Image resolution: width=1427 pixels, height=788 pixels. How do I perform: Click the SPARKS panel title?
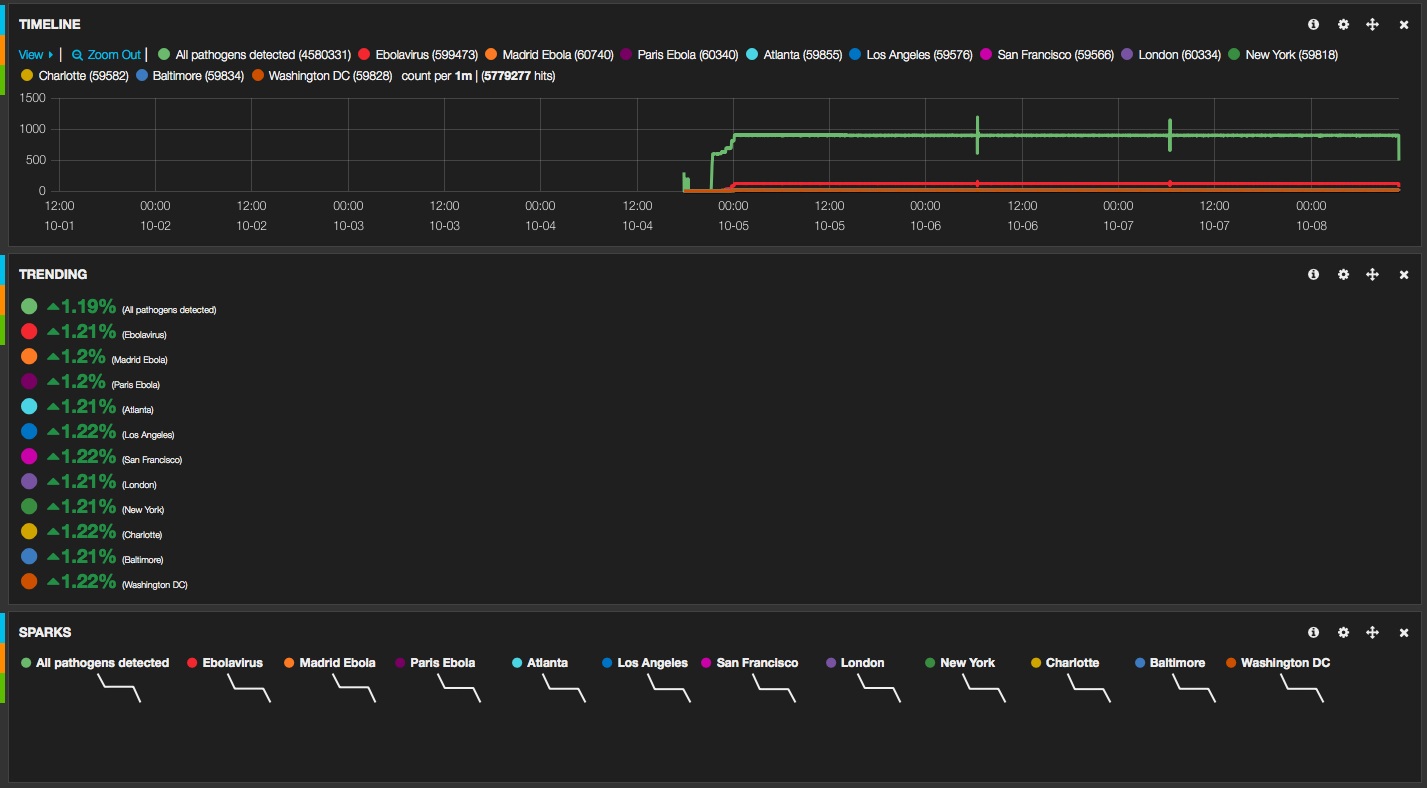45,632
